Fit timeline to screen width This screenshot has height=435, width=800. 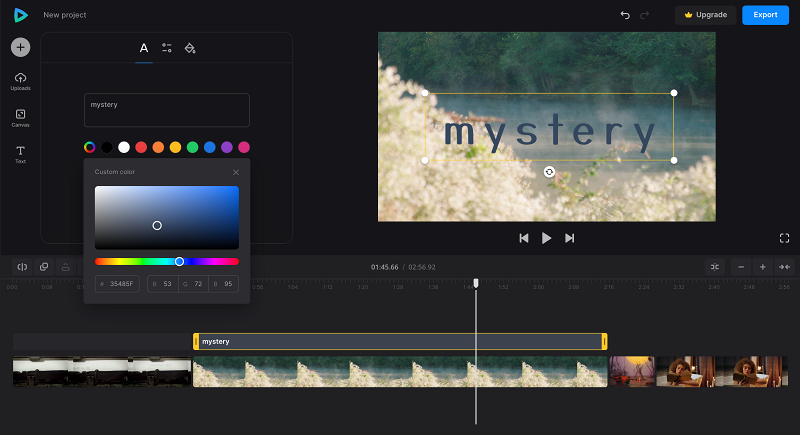(x=784, y=267)
